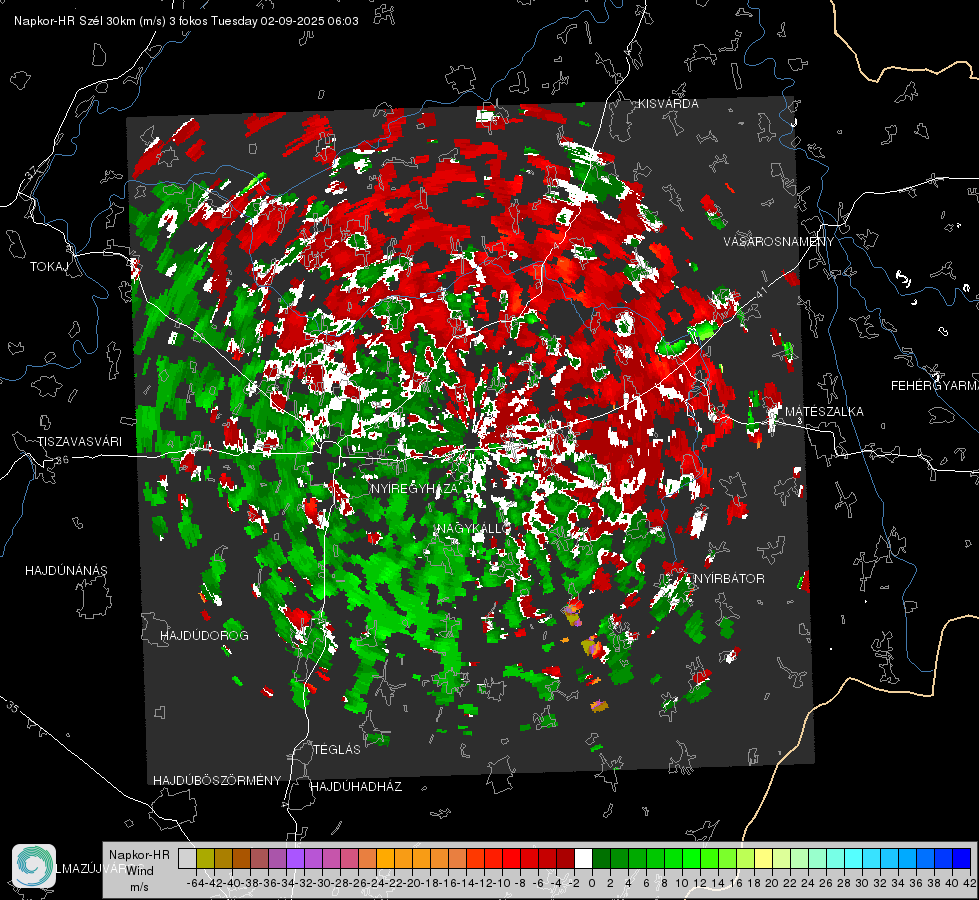The height and width of the screenshot is (900, 979).
Task: Click the TISZAVASVÁRI label
Action: (x=79, y=442)
